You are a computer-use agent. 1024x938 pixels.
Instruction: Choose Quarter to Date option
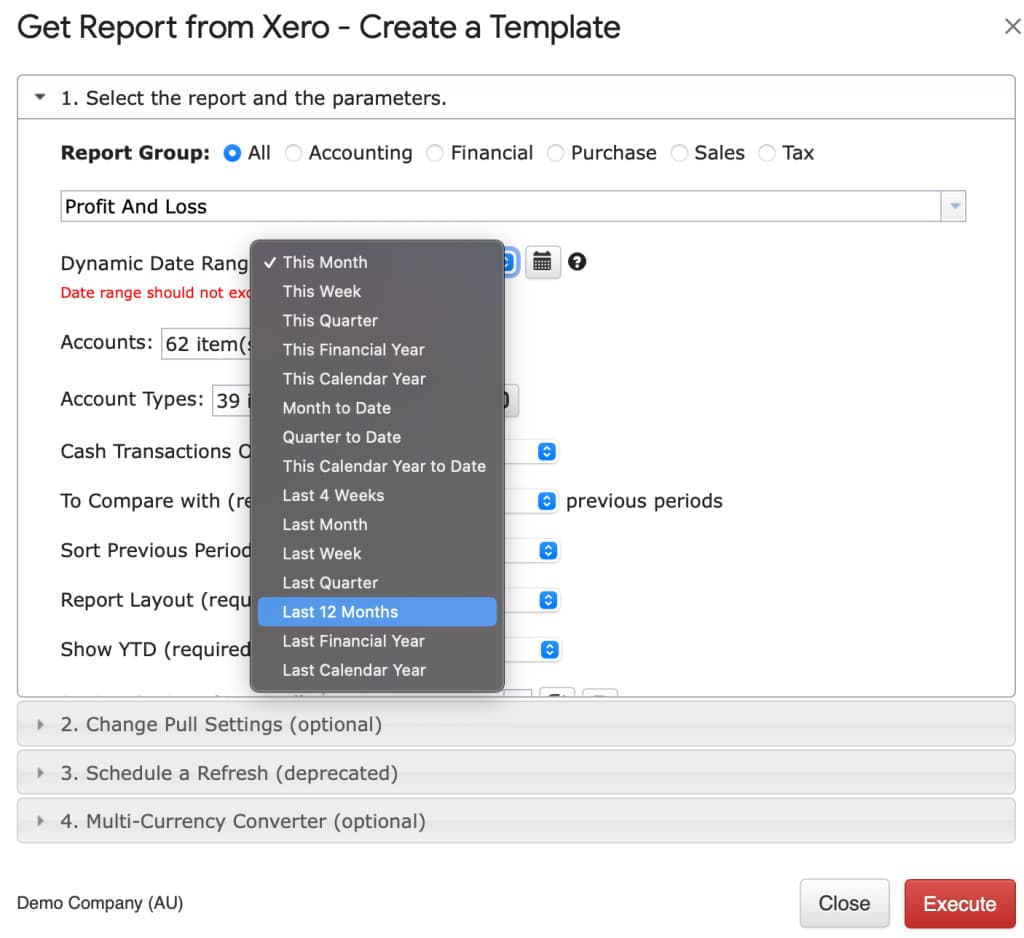377,437
